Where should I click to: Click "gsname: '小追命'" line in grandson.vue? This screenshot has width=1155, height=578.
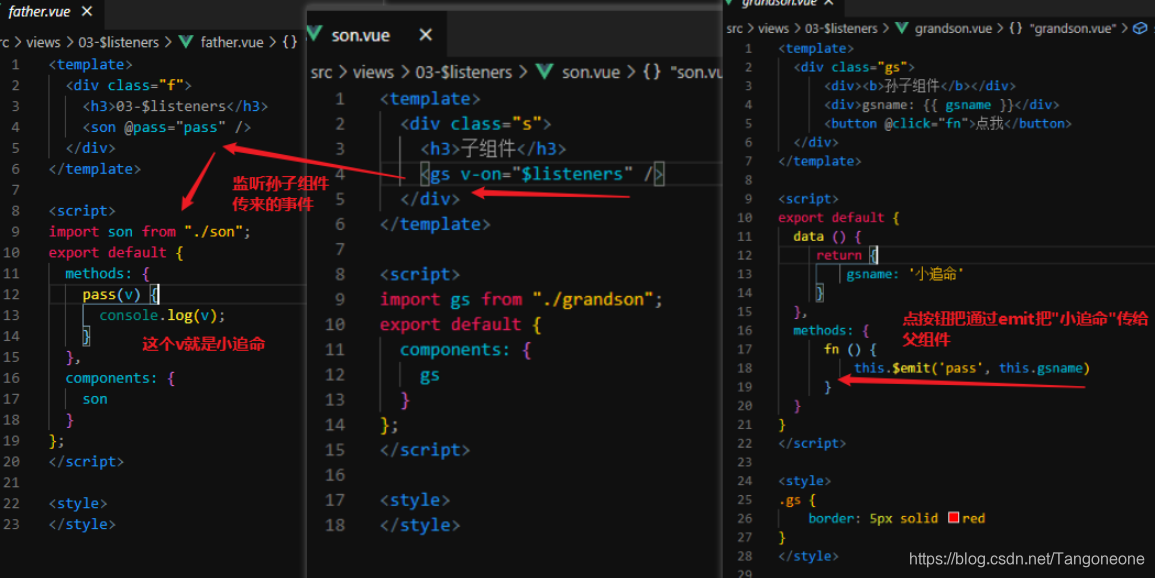click(905, 274)
